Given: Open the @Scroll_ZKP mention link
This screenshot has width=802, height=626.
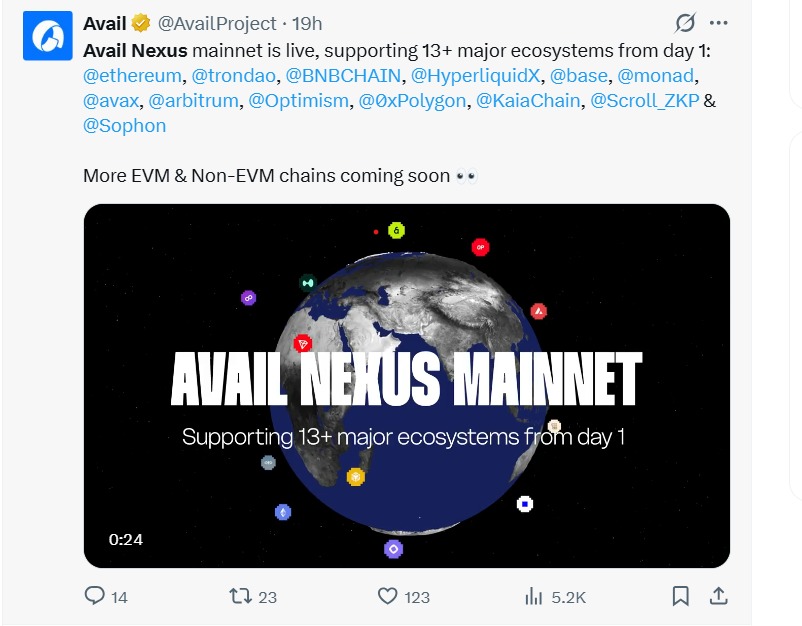Looking at the screenshot, I should (645, 101).
